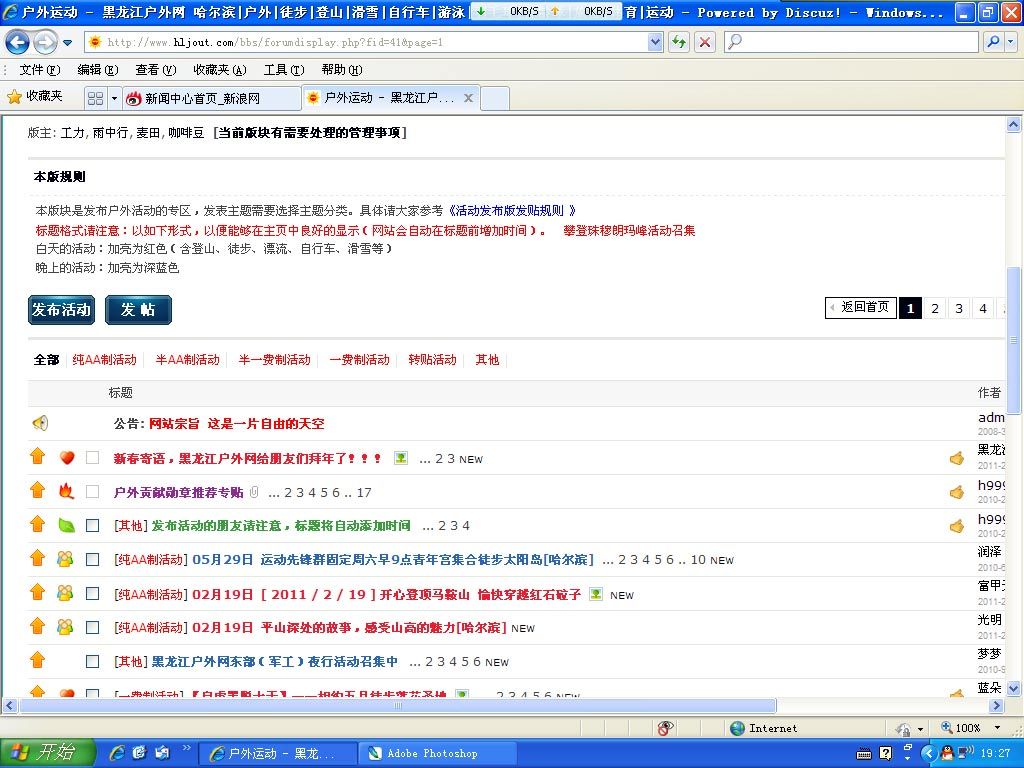
Task: Select checkbox for 黑龙江户外网东部 thread
Action: click(x=92, y=661)
